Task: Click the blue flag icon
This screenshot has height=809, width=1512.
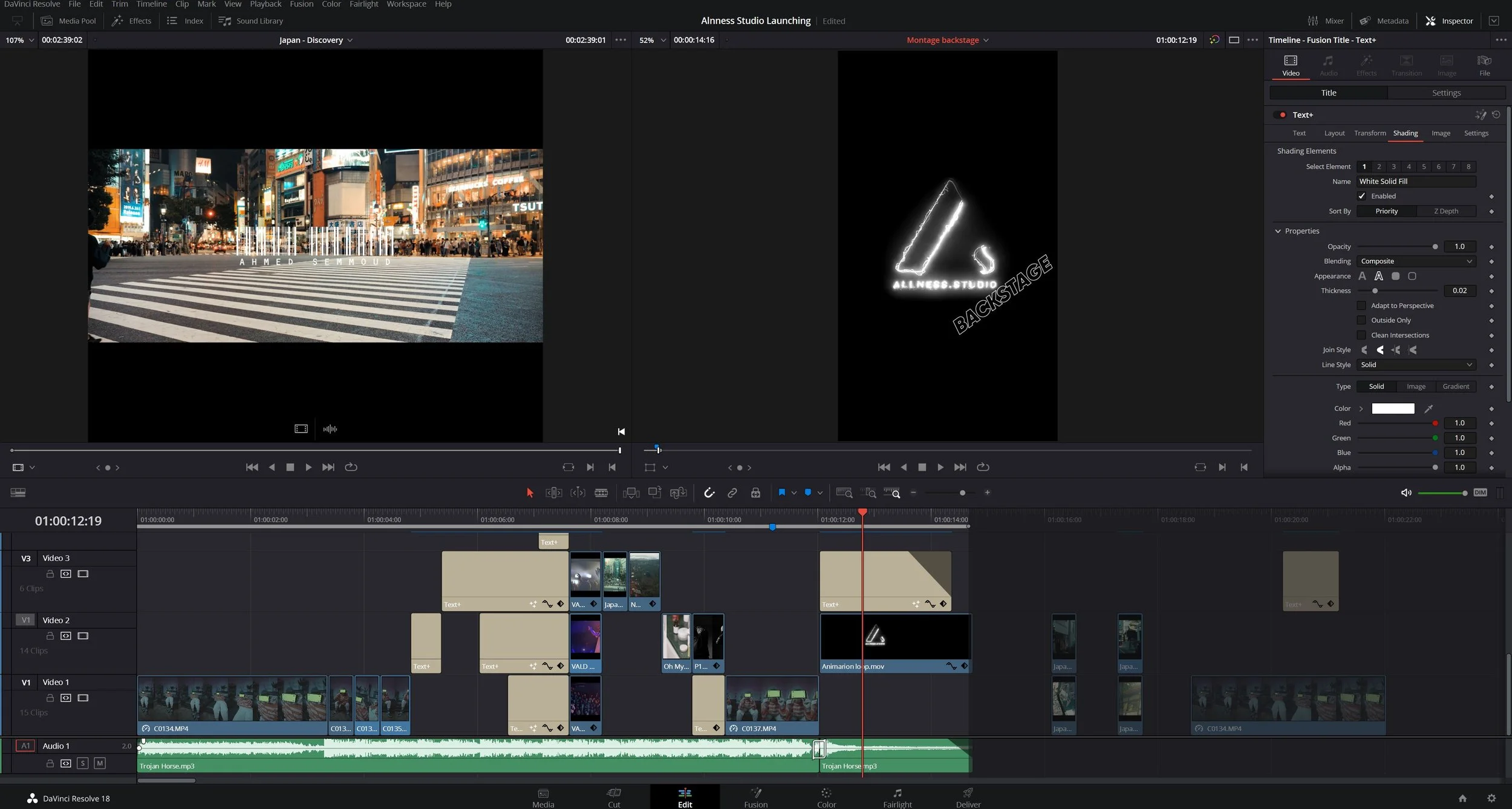Action: (781, 493)
